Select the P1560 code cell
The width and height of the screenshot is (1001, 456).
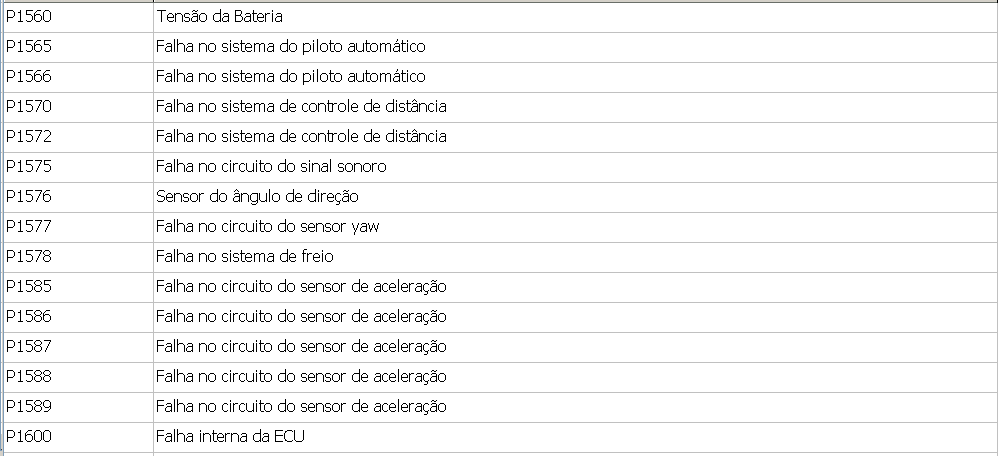pyautogui.click(x=29, y=17)
